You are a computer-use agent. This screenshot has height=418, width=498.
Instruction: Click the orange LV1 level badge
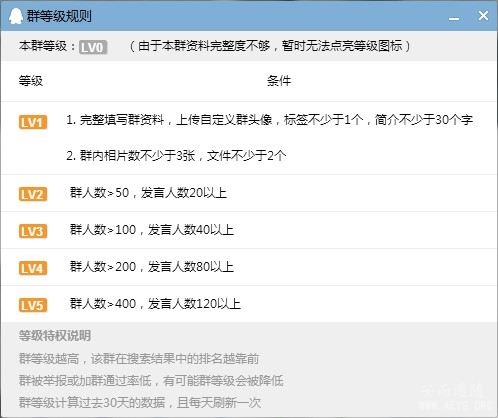33,122
